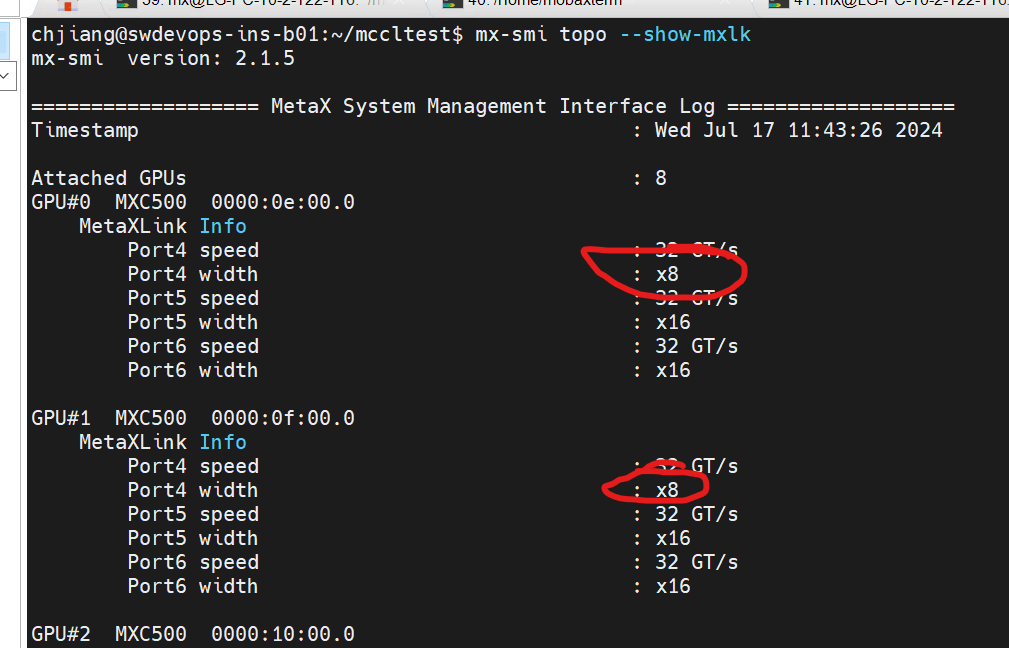Select GPU#0 Port4 width value 'x8'
1009x648 pixels.
pyautogui.click(x=667, y=275)
